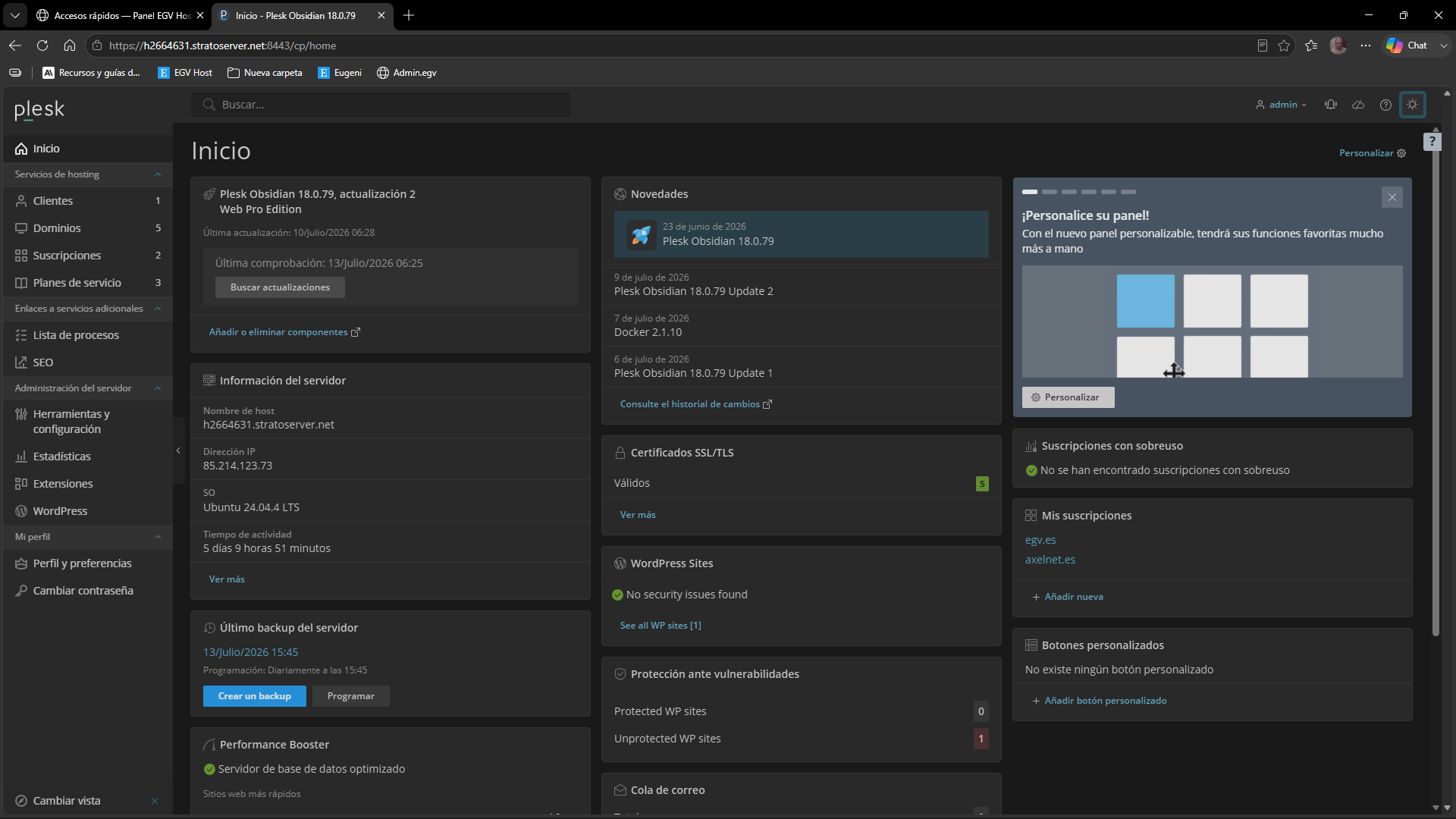Open Planes de servicio in the sidebar
This screenshot has width=1456, height=819.
88,283
